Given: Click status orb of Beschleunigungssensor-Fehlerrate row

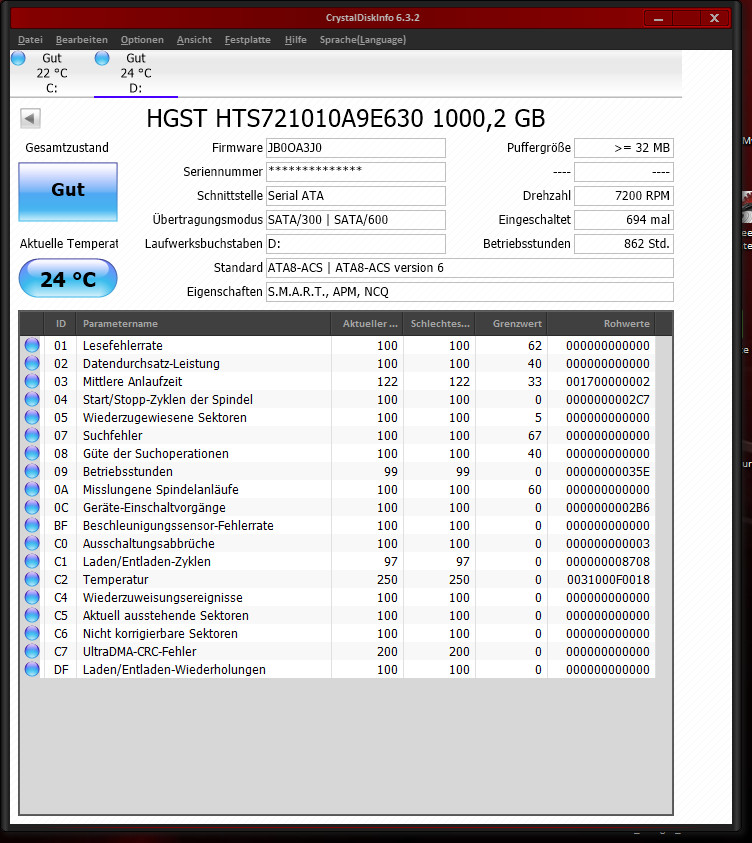Looking at the screenshot, I should pos(32,525).
